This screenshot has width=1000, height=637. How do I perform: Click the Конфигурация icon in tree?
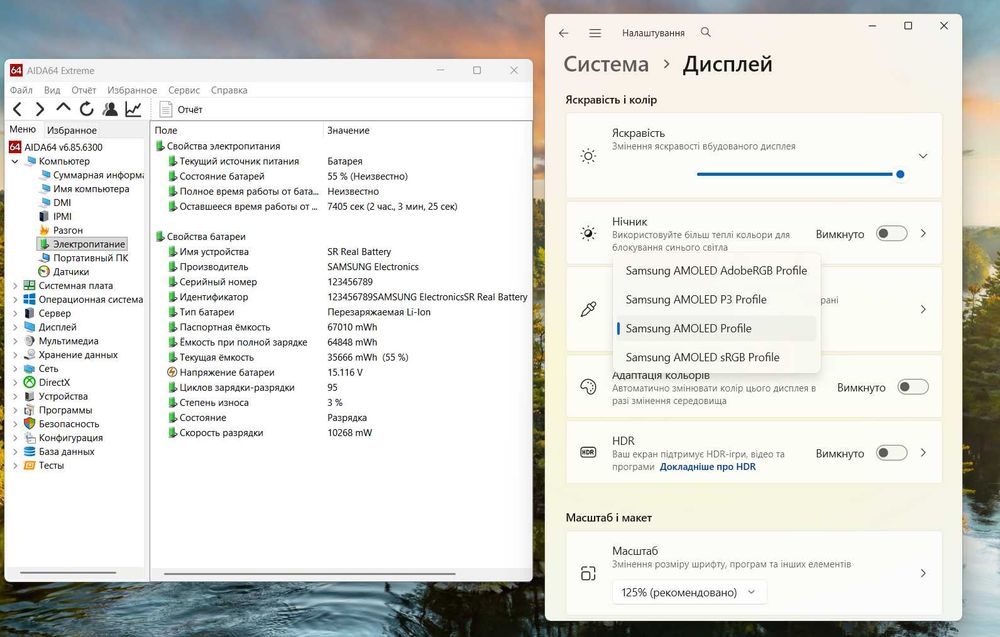coord(29,437)
